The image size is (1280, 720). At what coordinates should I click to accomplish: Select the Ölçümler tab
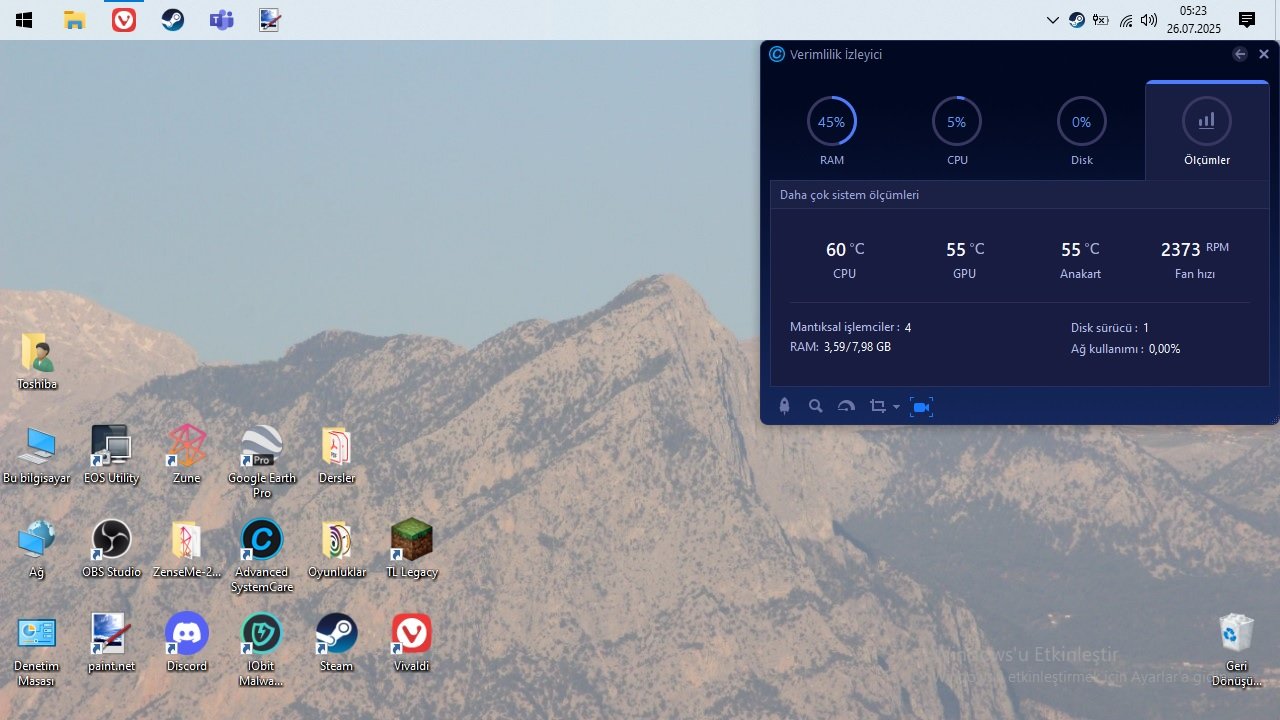click(1206, 131)
